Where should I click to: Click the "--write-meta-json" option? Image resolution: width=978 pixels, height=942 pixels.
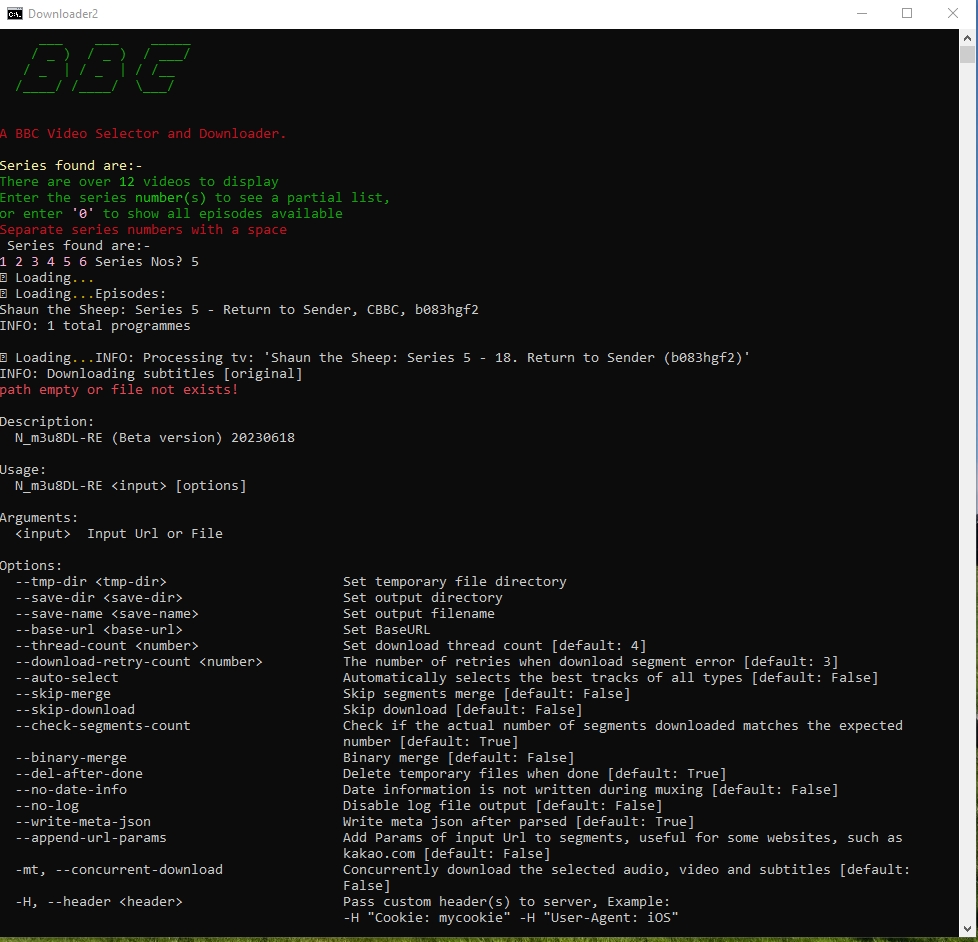83,822
